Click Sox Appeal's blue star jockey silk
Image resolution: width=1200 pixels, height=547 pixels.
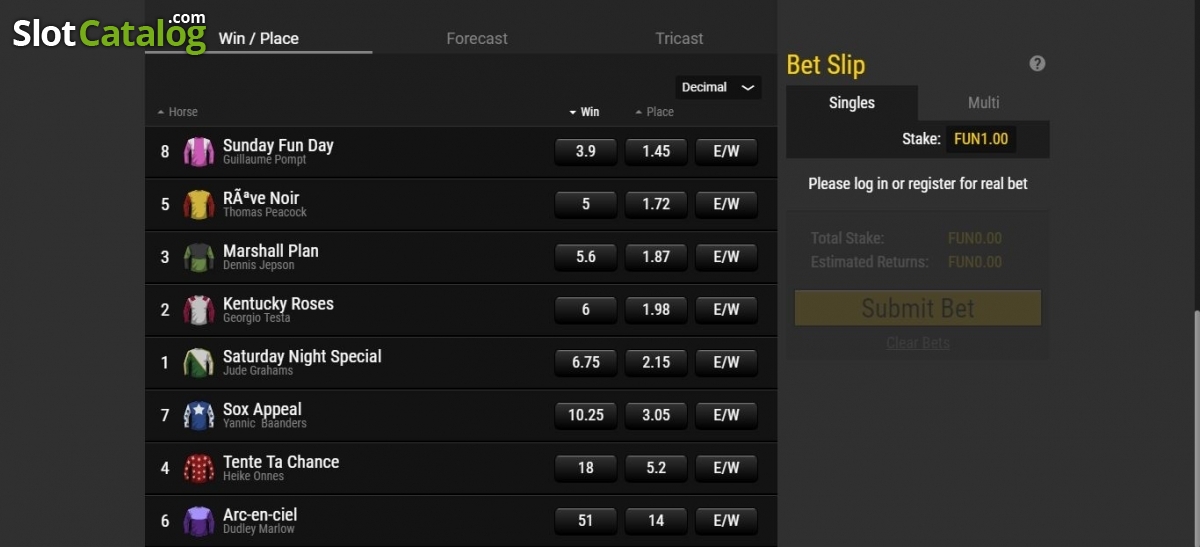(199, 415)
